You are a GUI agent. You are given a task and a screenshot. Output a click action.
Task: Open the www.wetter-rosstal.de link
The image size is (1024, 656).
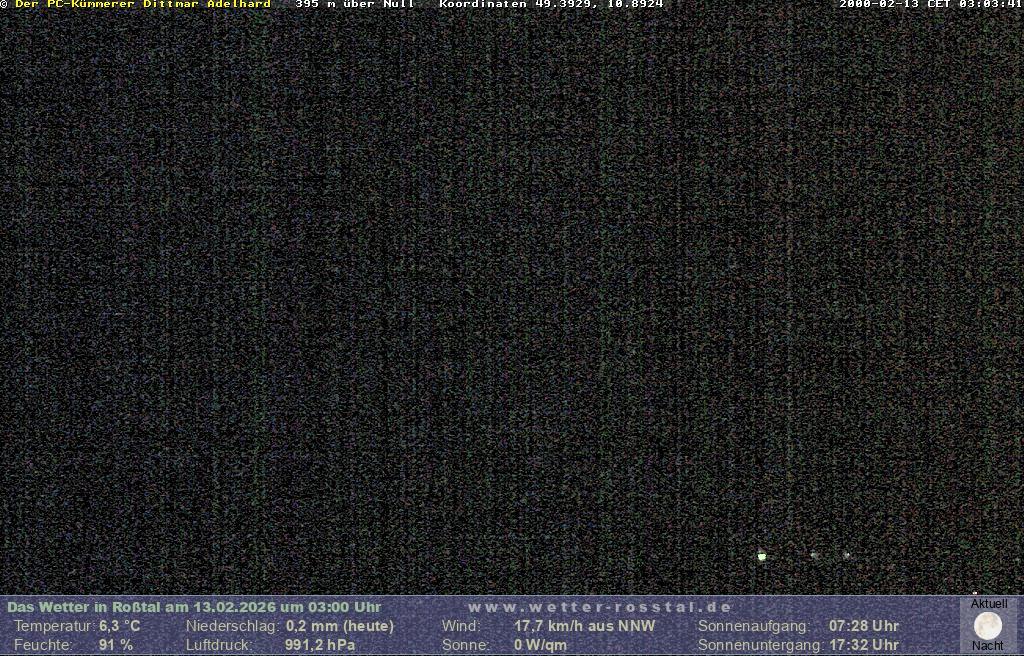pyautogui.click(x=600, y=607)
